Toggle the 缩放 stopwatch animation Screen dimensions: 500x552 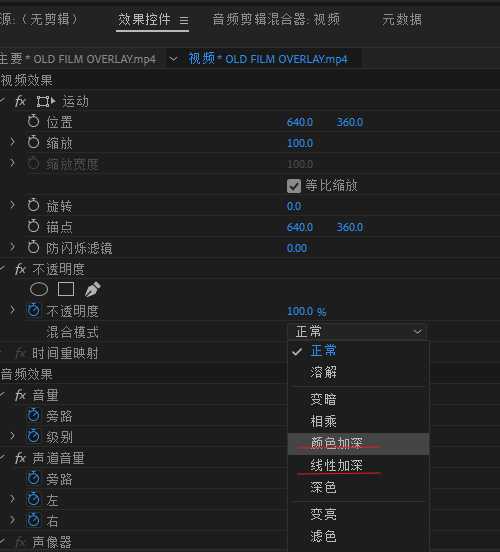click(33, 143)
